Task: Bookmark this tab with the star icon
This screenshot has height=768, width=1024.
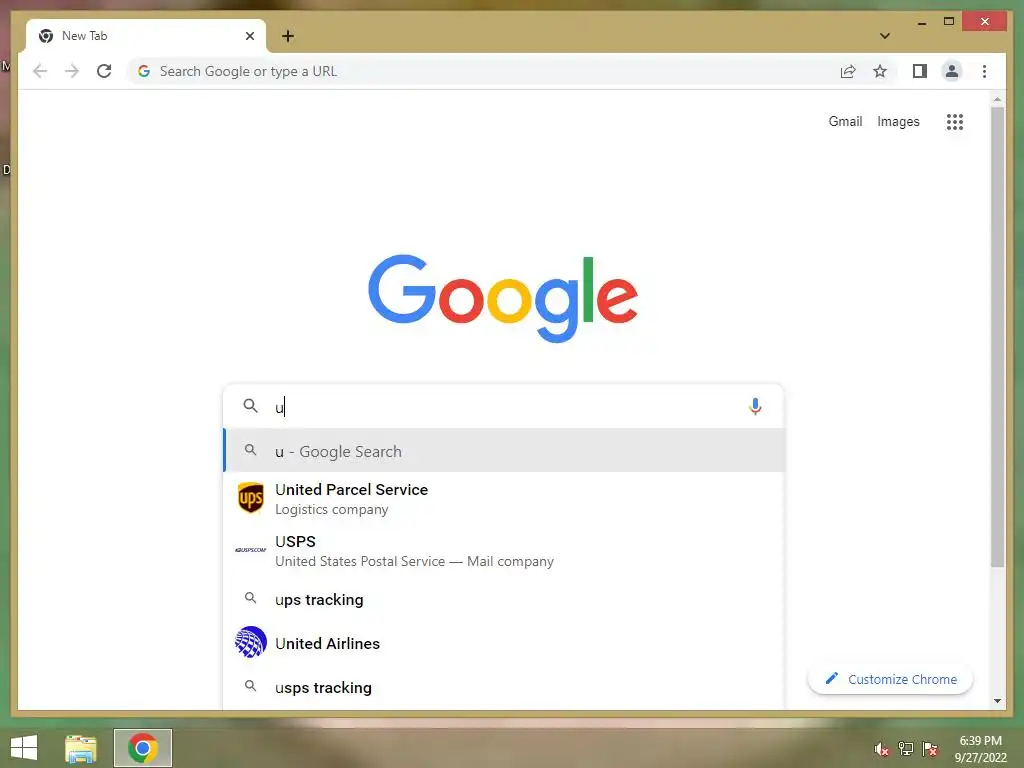Action: (x=880, y=71)
